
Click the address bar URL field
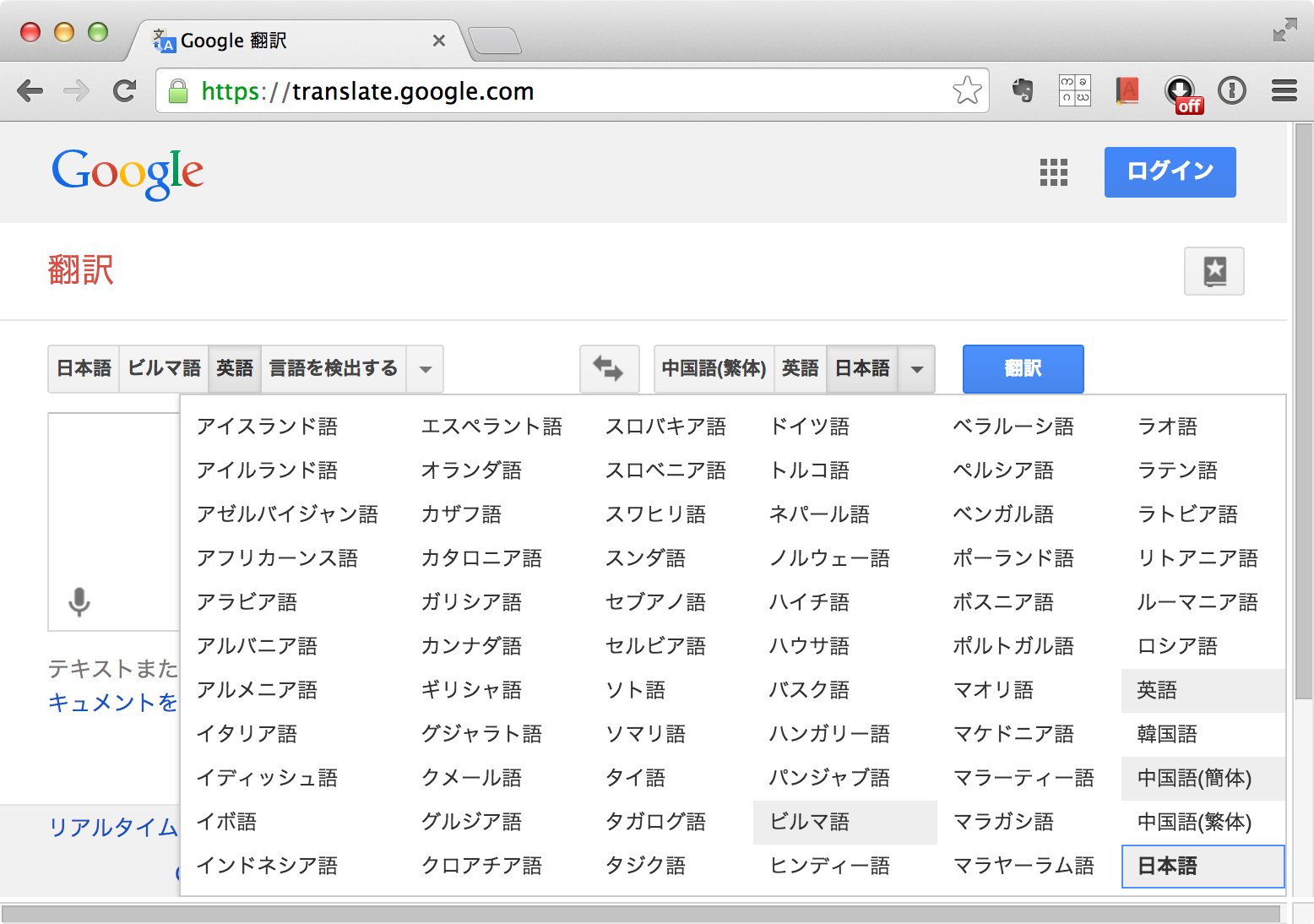tap(572, 91)
